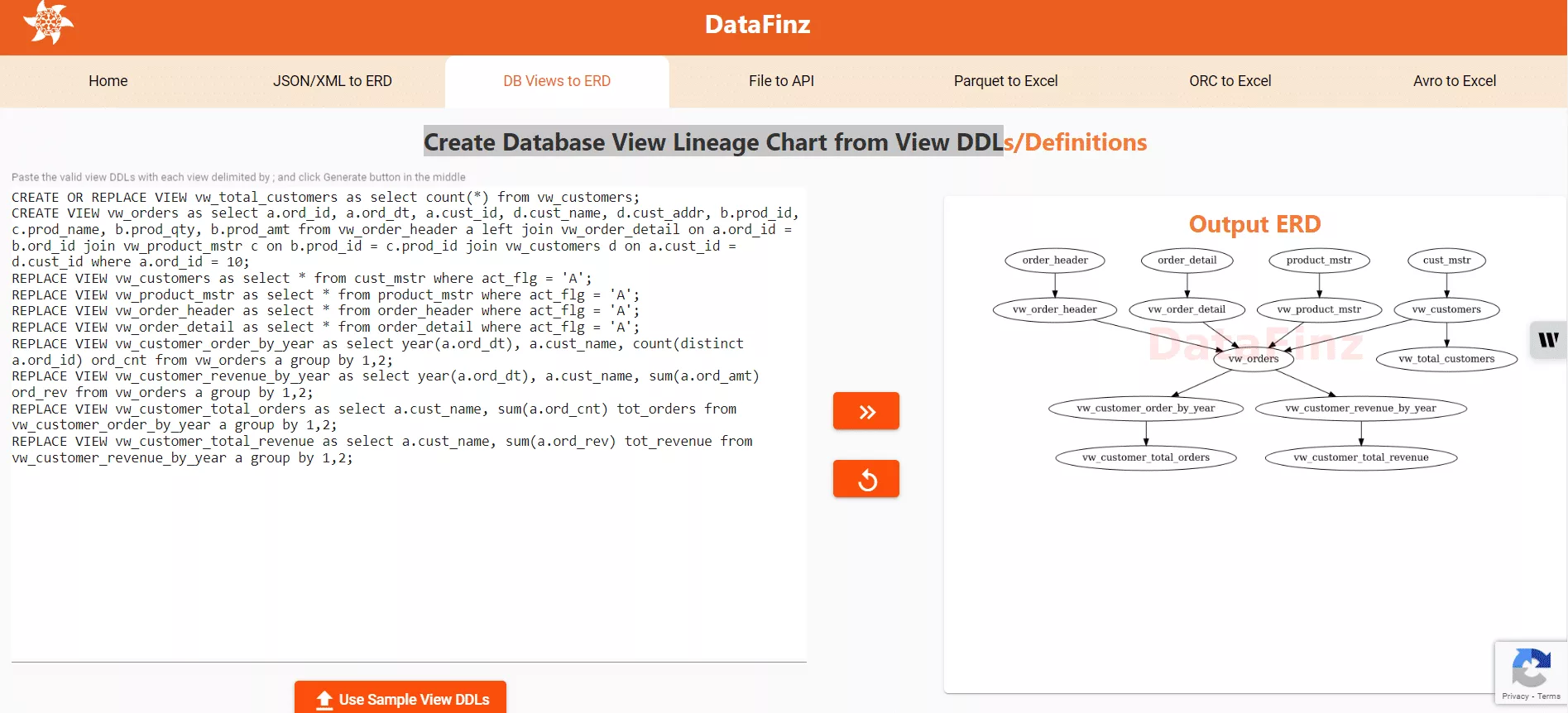Click the DataFinz logo icon
The height and width of the screenshot is (713, 1568).
click(x=48, y=22)
